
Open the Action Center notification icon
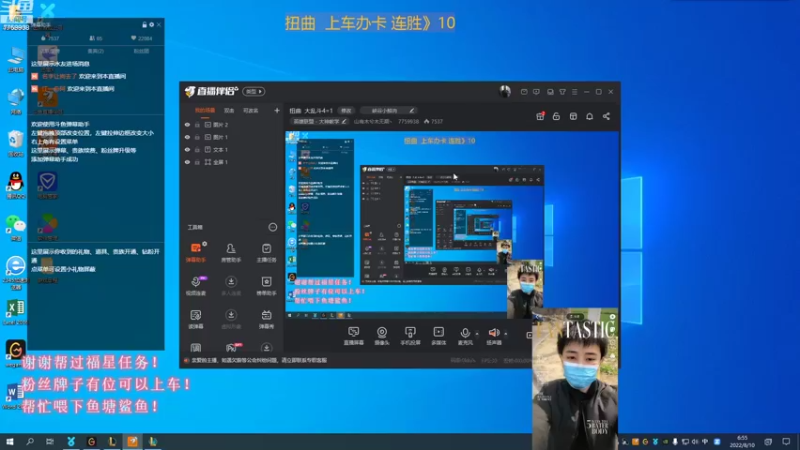pyautogui.click(x=786, y=441)
